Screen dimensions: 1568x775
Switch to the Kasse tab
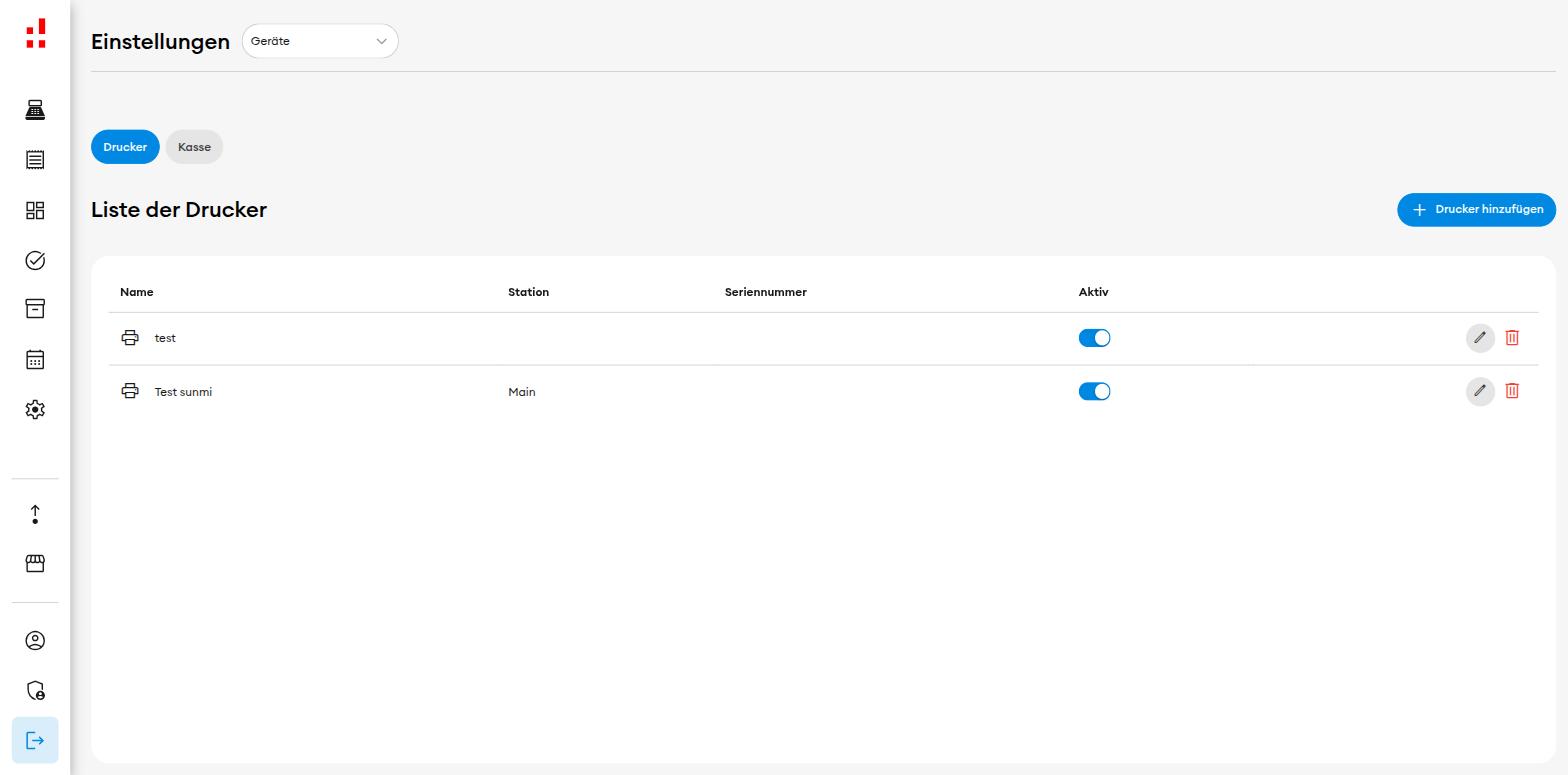(194, 147)
